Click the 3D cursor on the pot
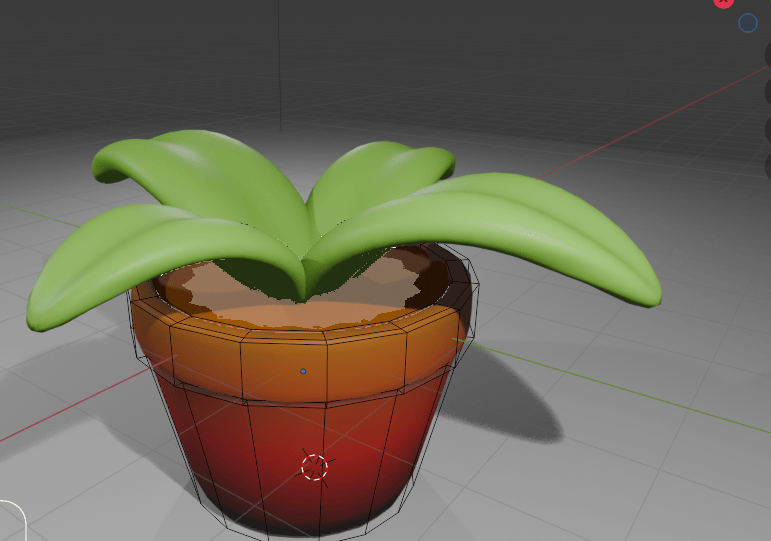Image resolution: width=771 pixels, height=541 pixels. (x=314, y=467)
